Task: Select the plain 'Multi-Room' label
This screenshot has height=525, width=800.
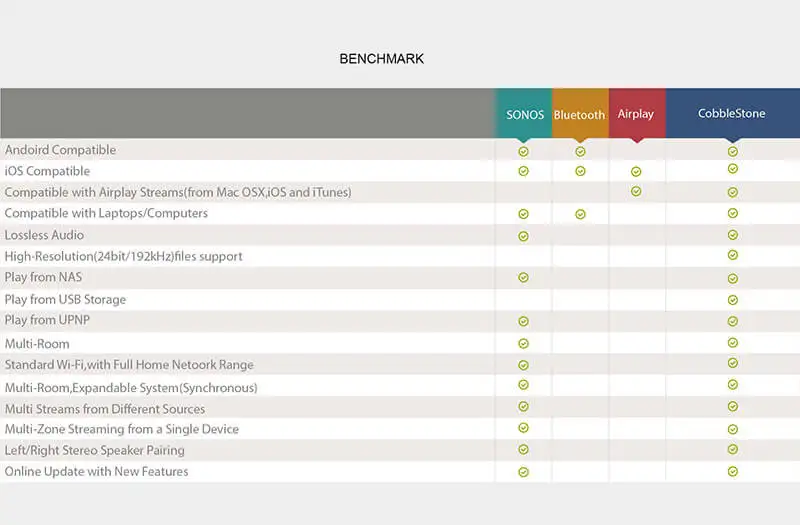Action: (37, 344)
